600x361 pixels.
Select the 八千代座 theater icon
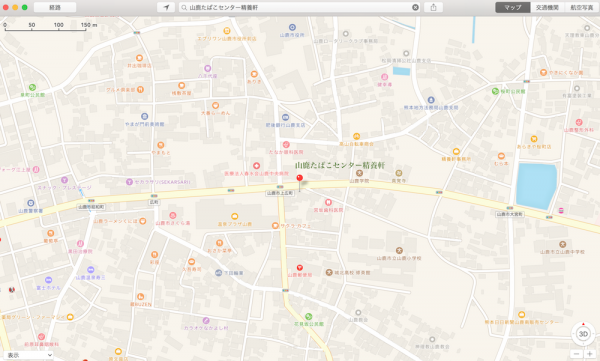coord(207,69)
